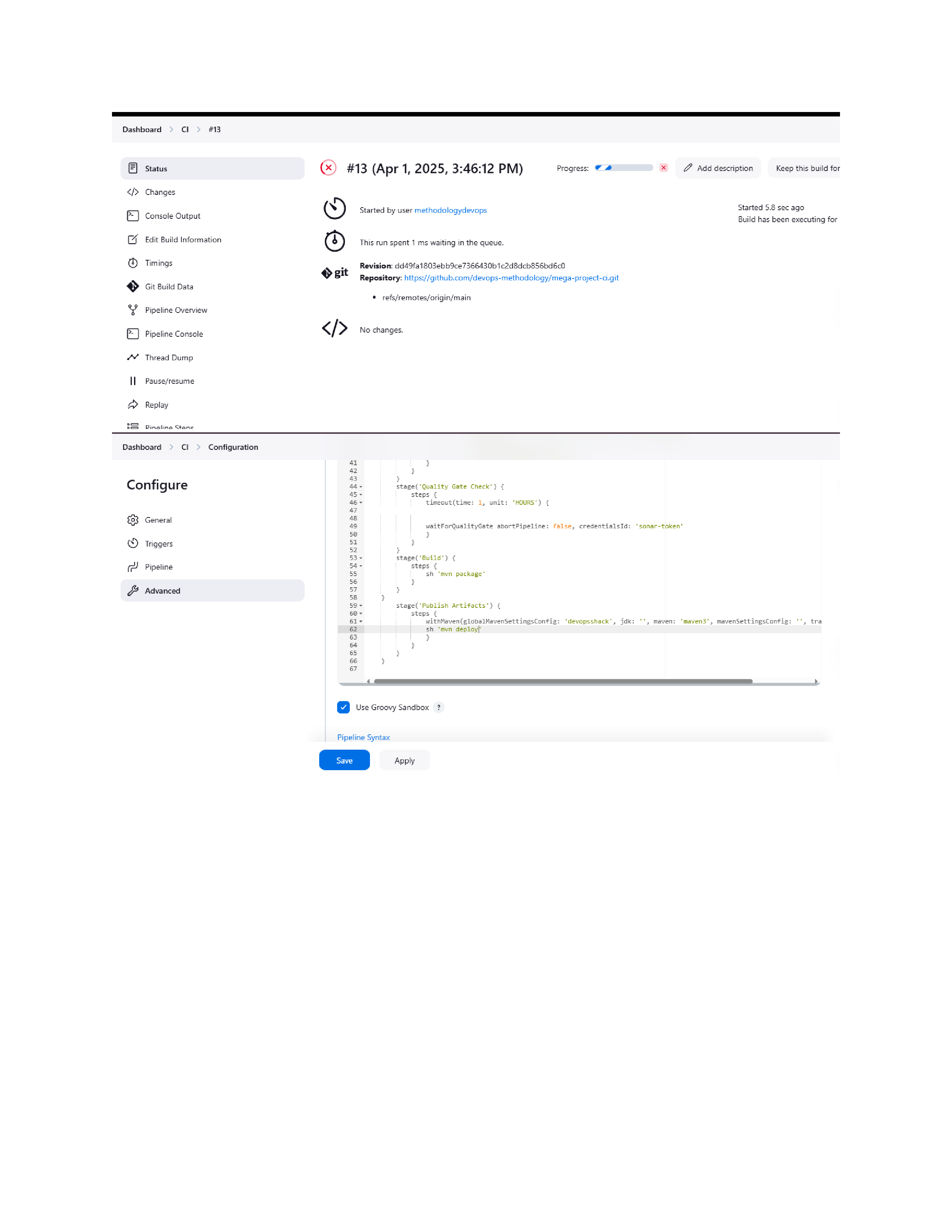Click the Status document icon in sidebar
Screen dimensions: 952x1232
[133, 168]
